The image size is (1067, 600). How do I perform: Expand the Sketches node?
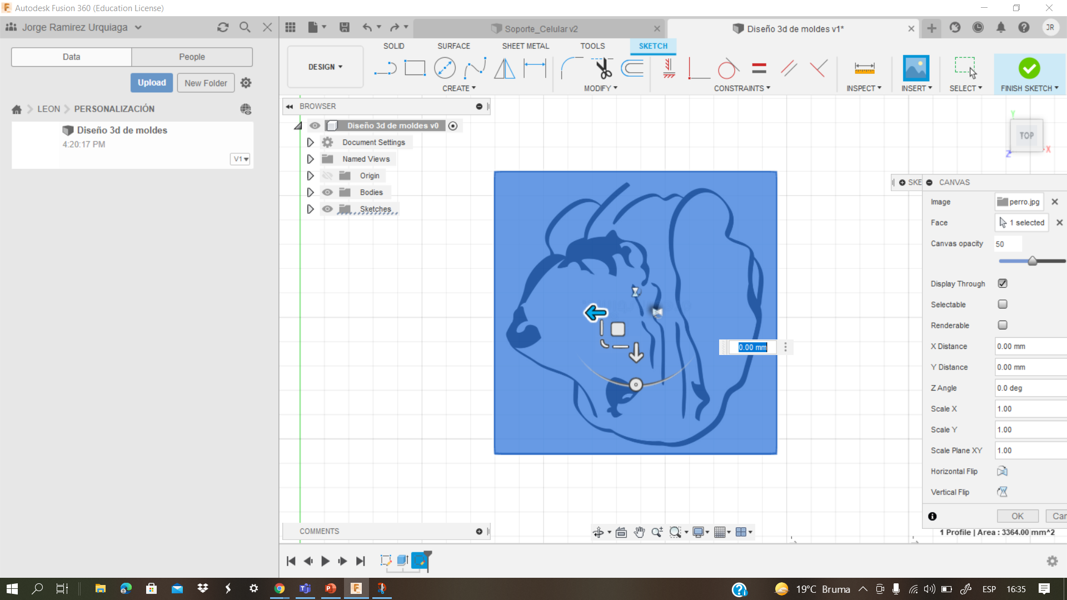310,209
